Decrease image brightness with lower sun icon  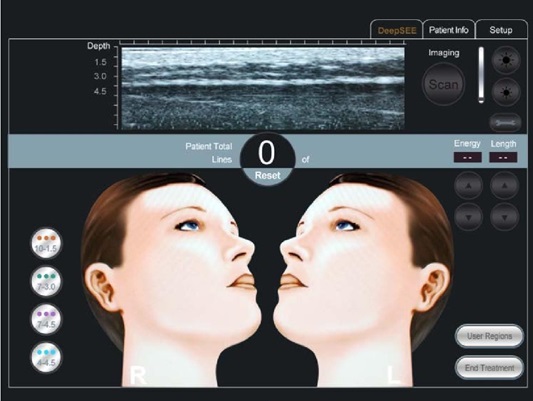point(506,92)
